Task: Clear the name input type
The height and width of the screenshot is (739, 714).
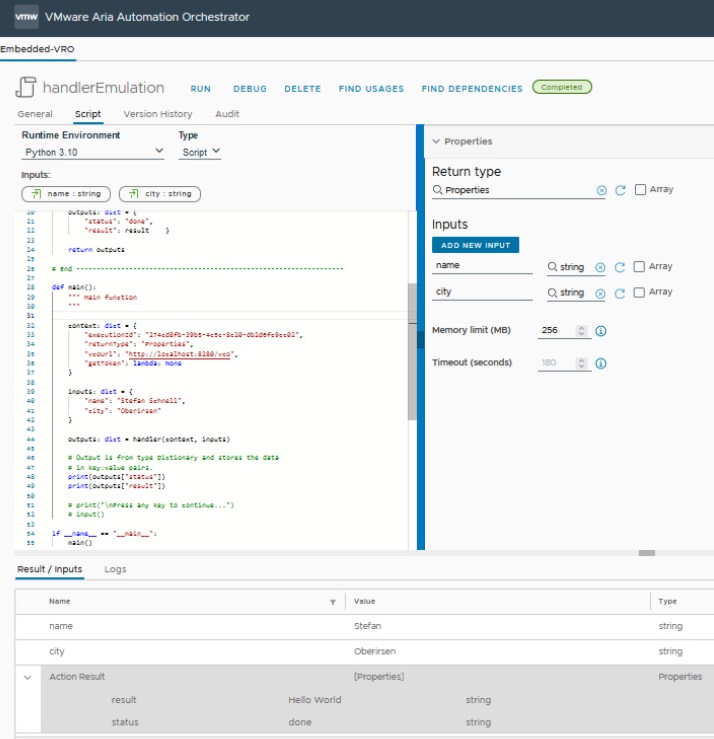Action: (x=600, y=267)
